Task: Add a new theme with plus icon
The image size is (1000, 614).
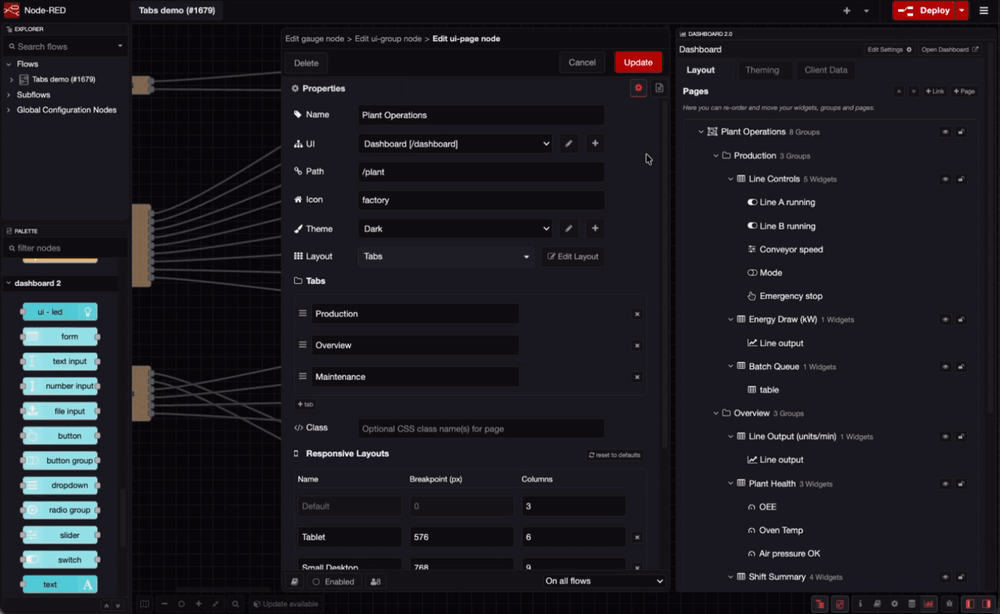Action: (594, 228)
